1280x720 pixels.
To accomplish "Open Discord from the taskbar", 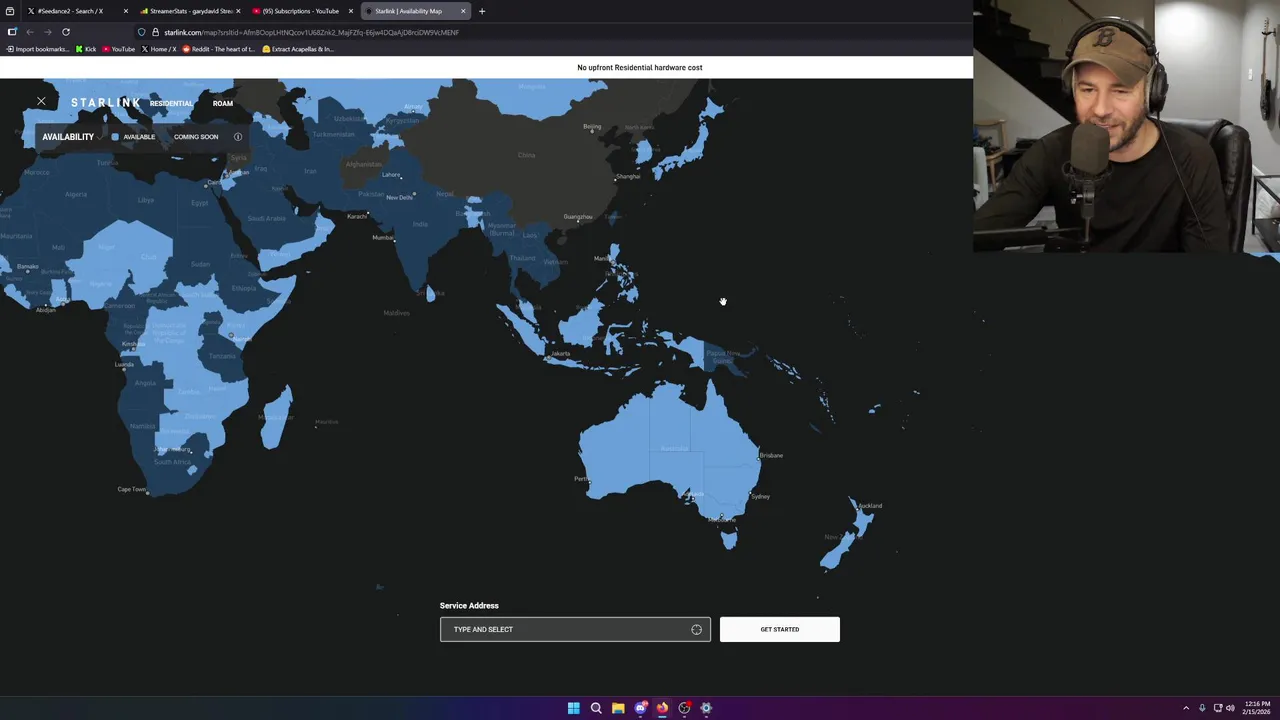I will point(640,708).
